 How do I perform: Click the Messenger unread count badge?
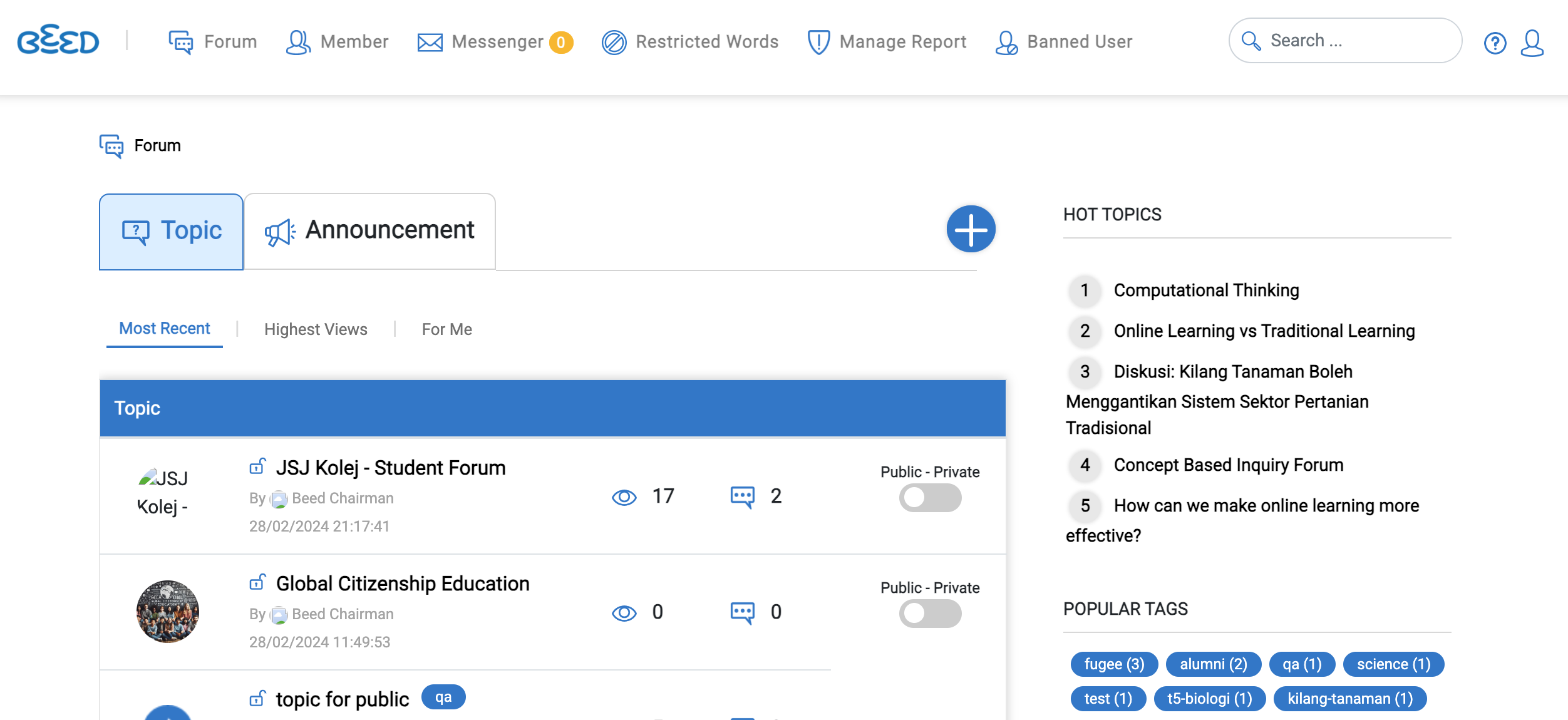(561, 42)
